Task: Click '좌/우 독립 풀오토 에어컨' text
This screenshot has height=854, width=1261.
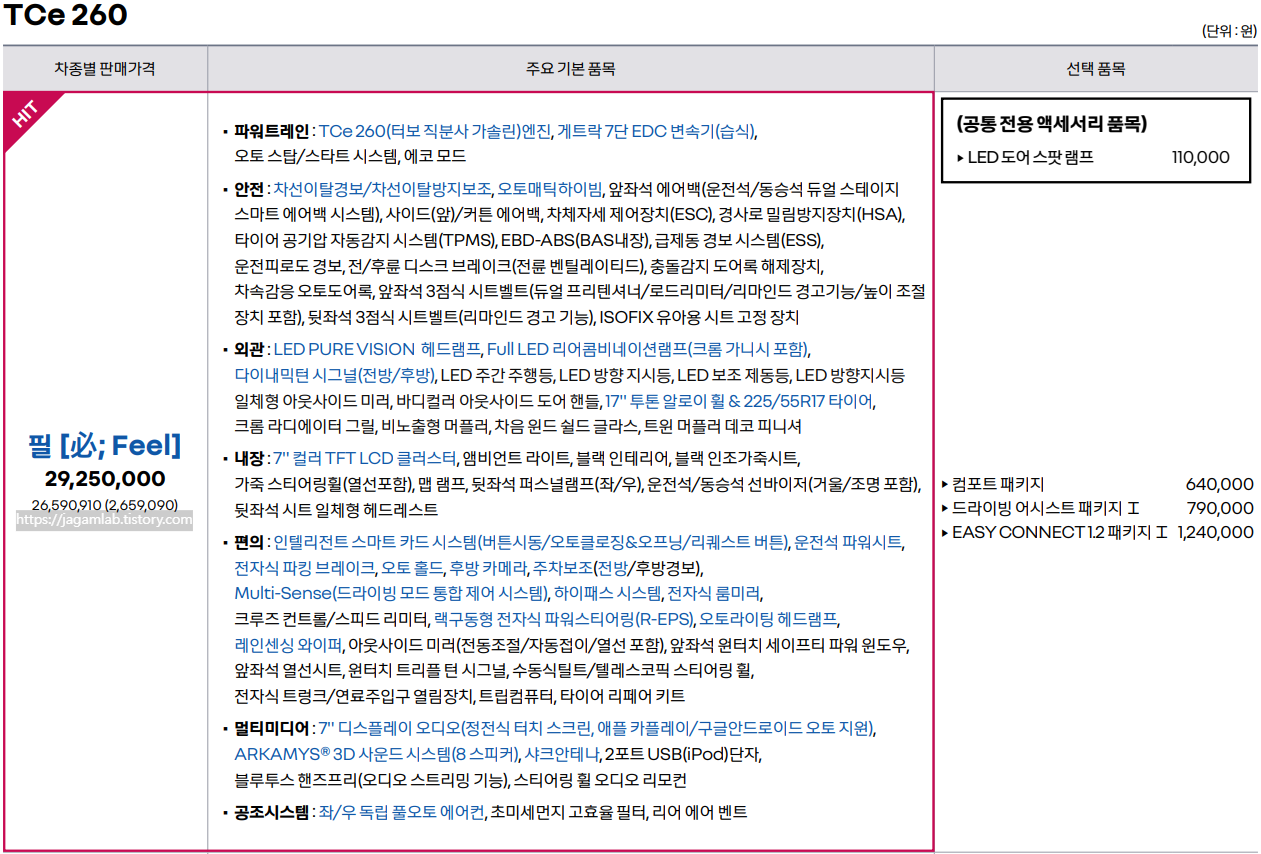Action: (x=401, y=812)
